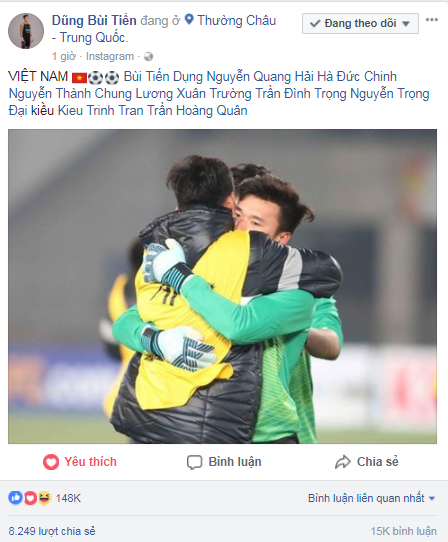Click the red Love reaction icon
Image resolution: width=448 pixels, height=542 pixels.
[30, 498]
